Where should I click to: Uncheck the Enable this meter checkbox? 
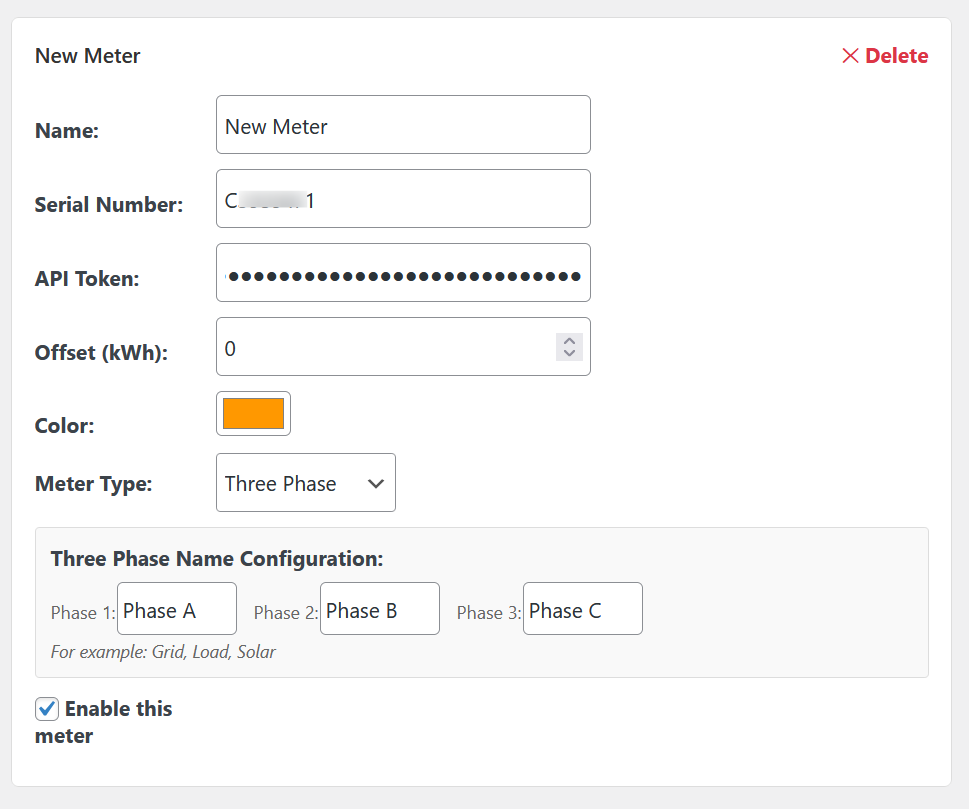47,709
